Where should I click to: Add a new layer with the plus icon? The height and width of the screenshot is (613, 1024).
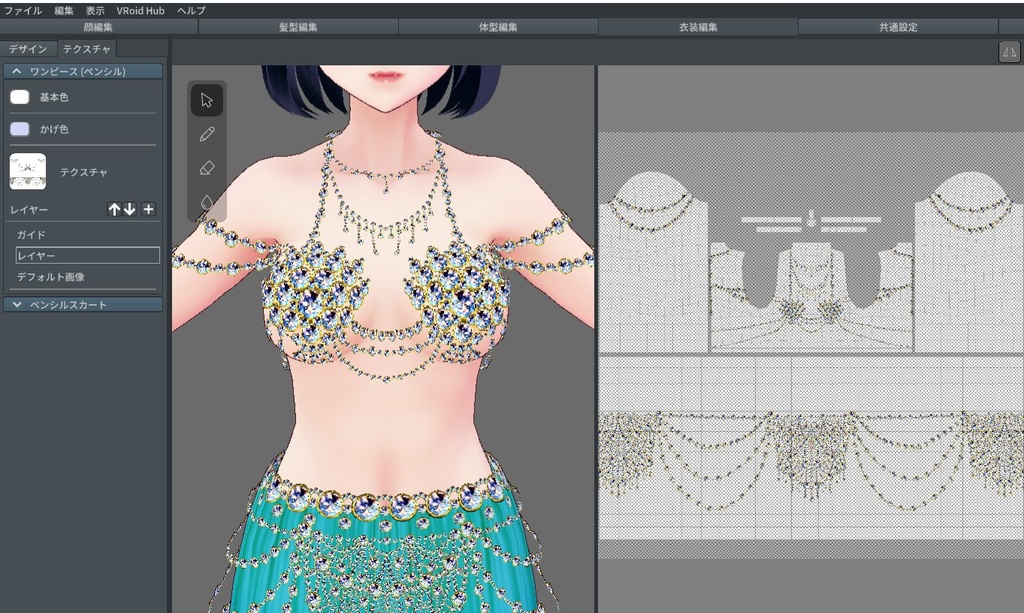pos(148,209)
